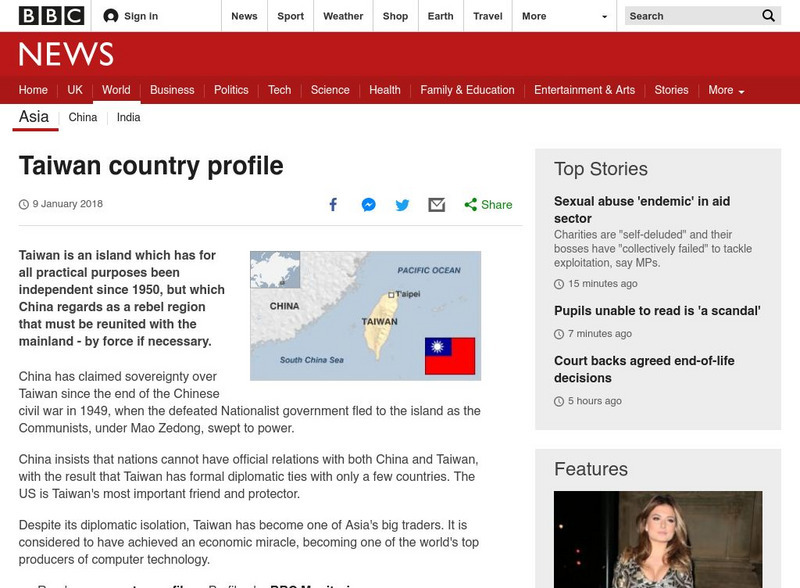The width and height of the screenshot is (800, 588).
Task: Click the Sign in account icon
Action: click(x=111, y=16)
